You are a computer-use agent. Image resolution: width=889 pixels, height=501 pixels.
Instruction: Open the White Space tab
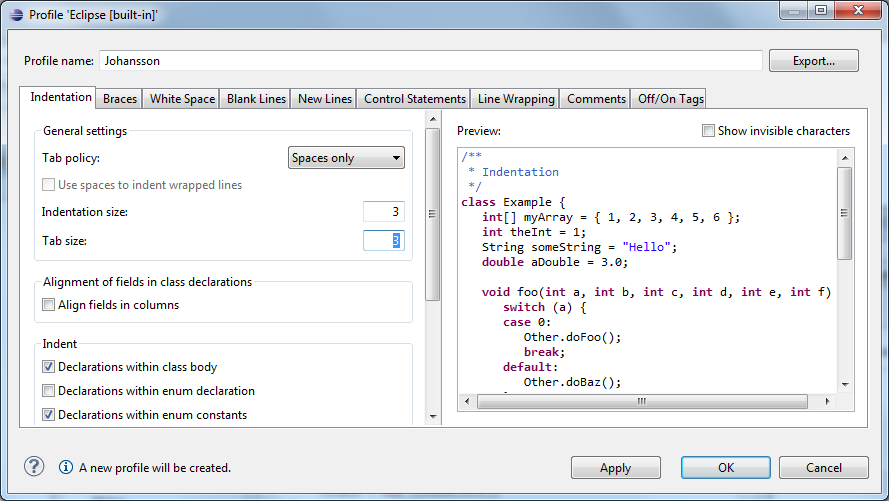point(182,99)
